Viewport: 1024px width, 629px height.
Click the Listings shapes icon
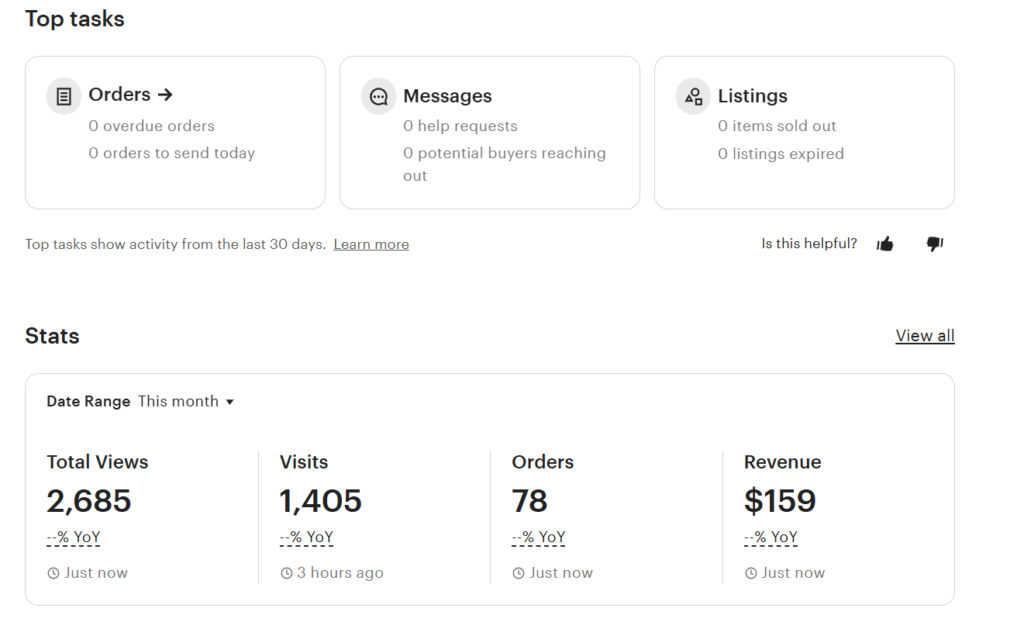[692, 97]
